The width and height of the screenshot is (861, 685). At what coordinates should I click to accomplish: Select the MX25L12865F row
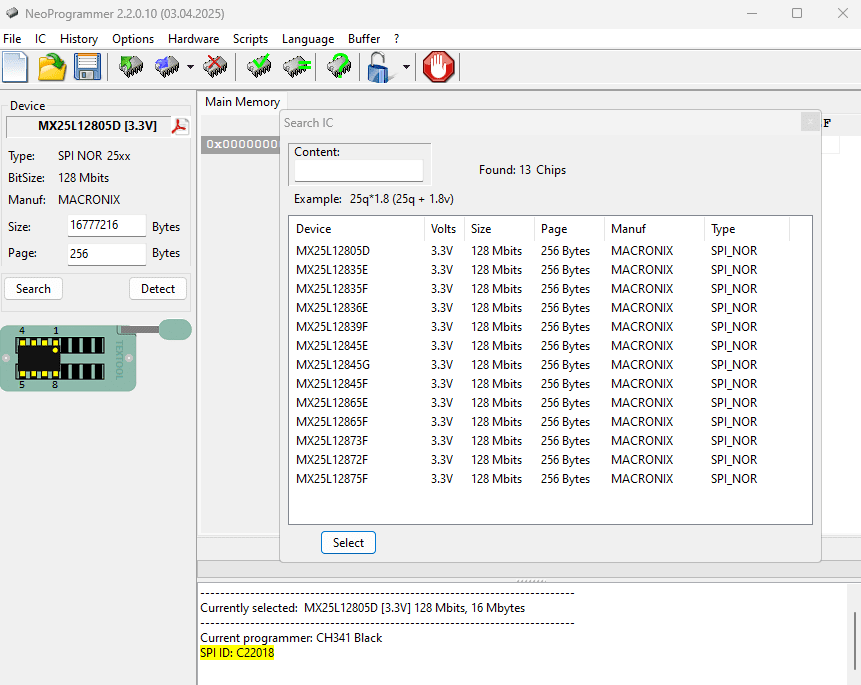550,422
